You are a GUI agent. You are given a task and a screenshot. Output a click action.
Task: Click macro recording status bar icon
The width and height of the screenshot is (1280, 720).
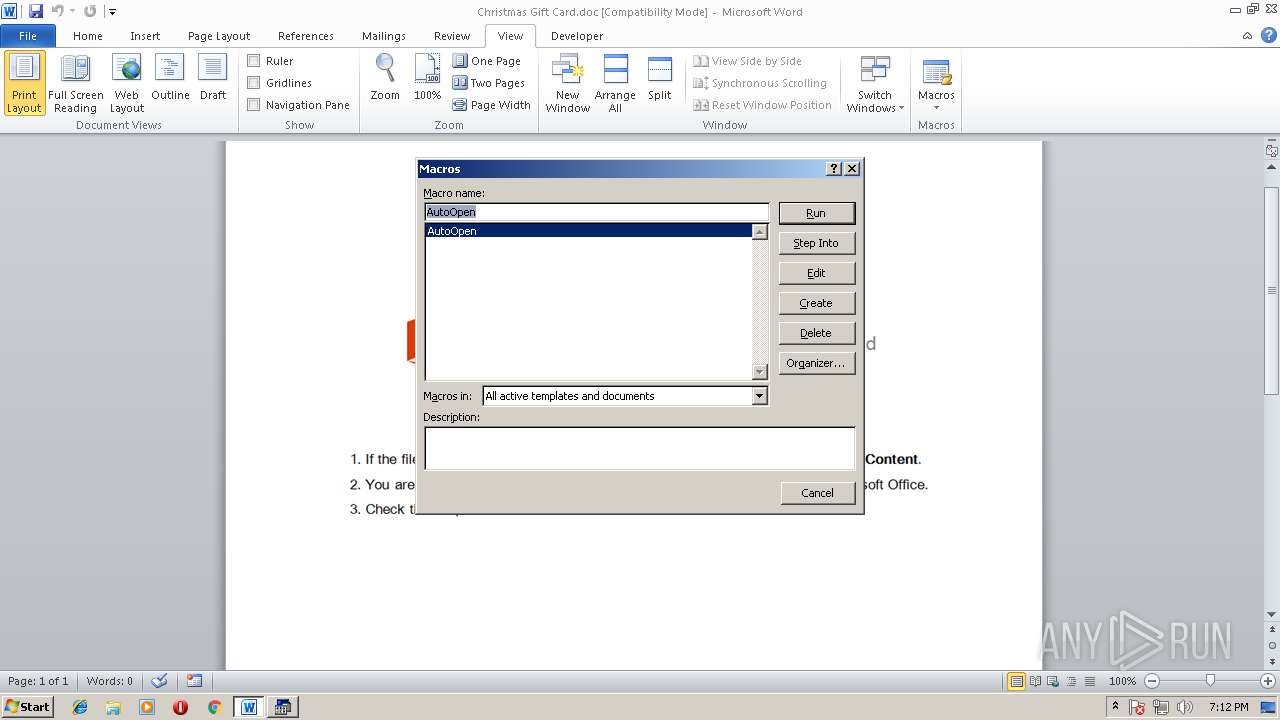pos(194,681)
